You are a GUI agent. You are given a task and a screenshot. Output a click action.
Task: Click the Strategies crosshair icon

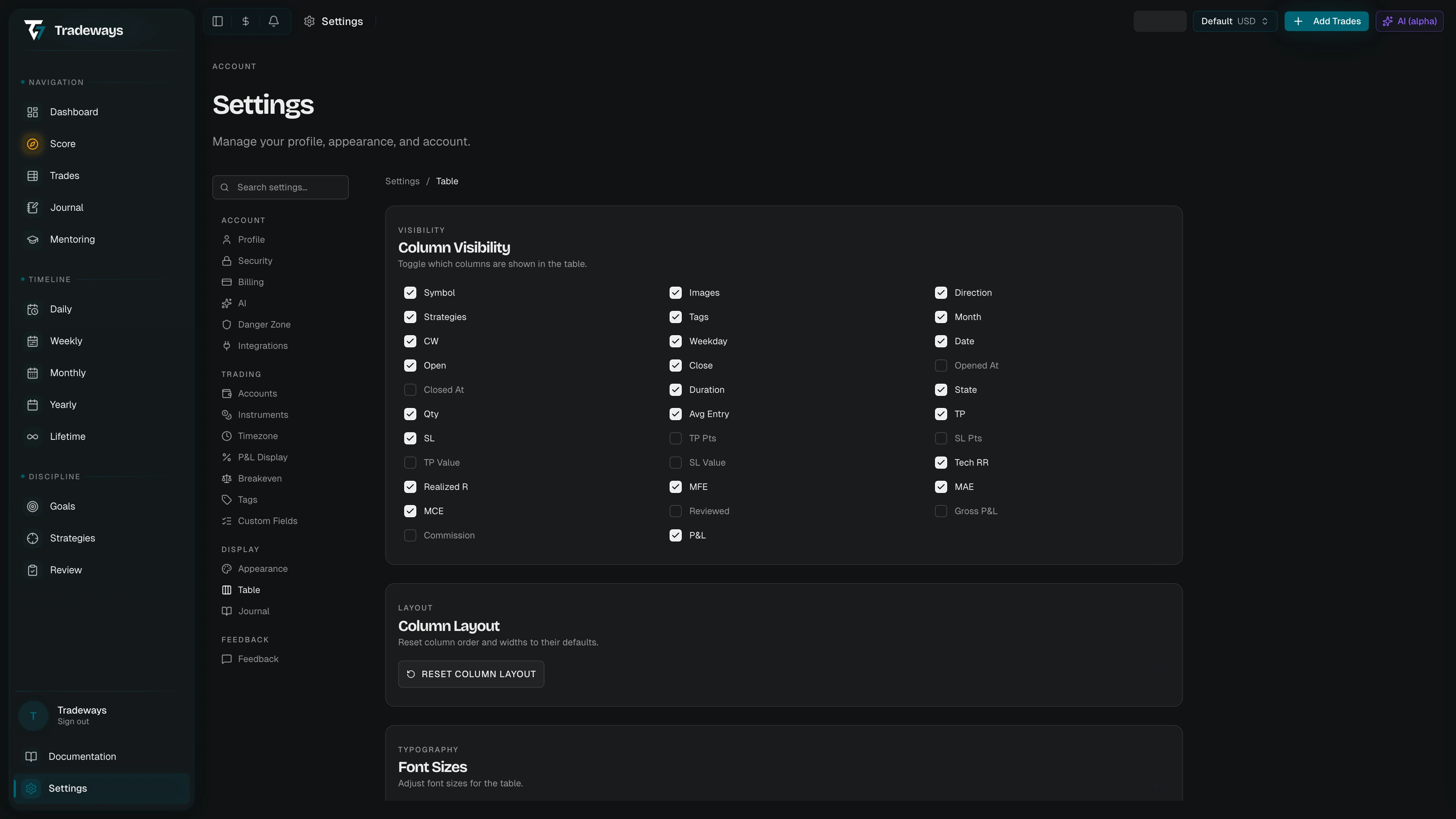click(33, 538)
